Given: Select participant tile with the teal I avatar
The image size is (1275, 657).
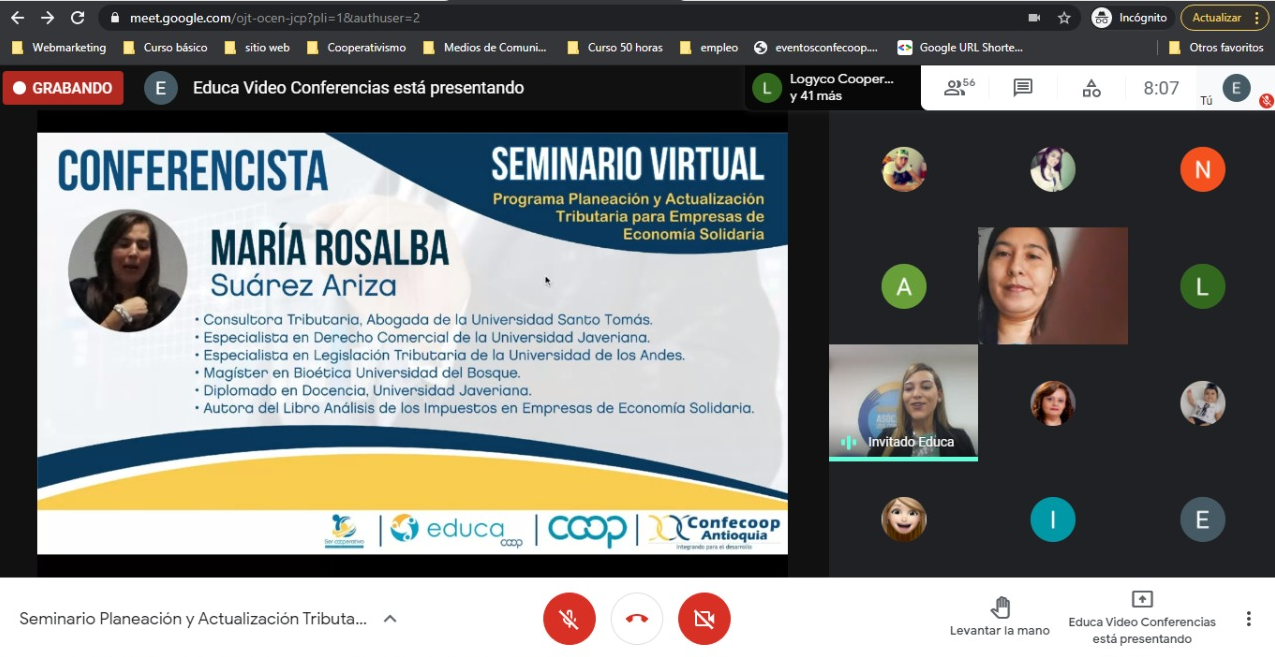Looking at the screenshot, I should (x=1053, y=520).
